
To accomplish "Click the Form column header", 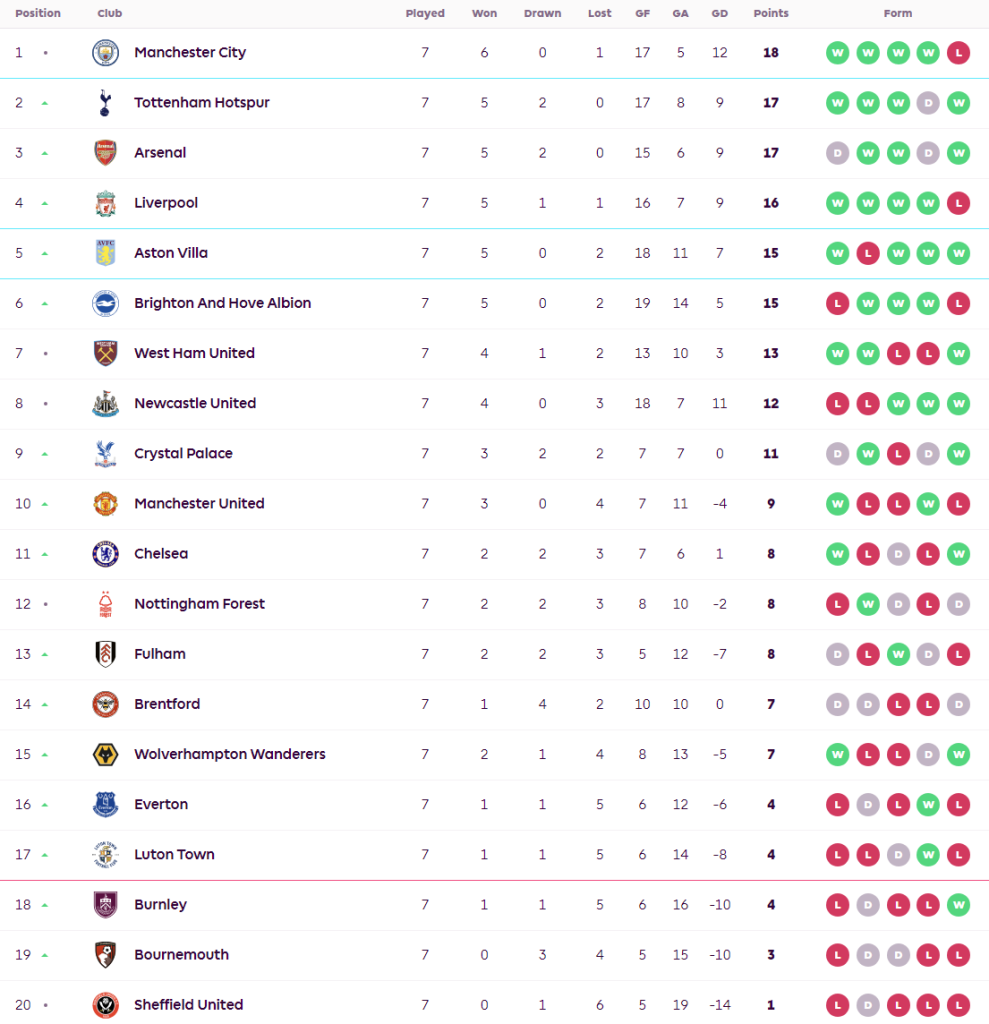I will click(898, 14).
